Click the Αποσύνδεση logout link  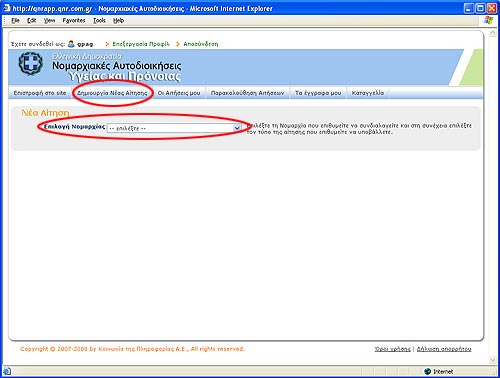(201, 44)
